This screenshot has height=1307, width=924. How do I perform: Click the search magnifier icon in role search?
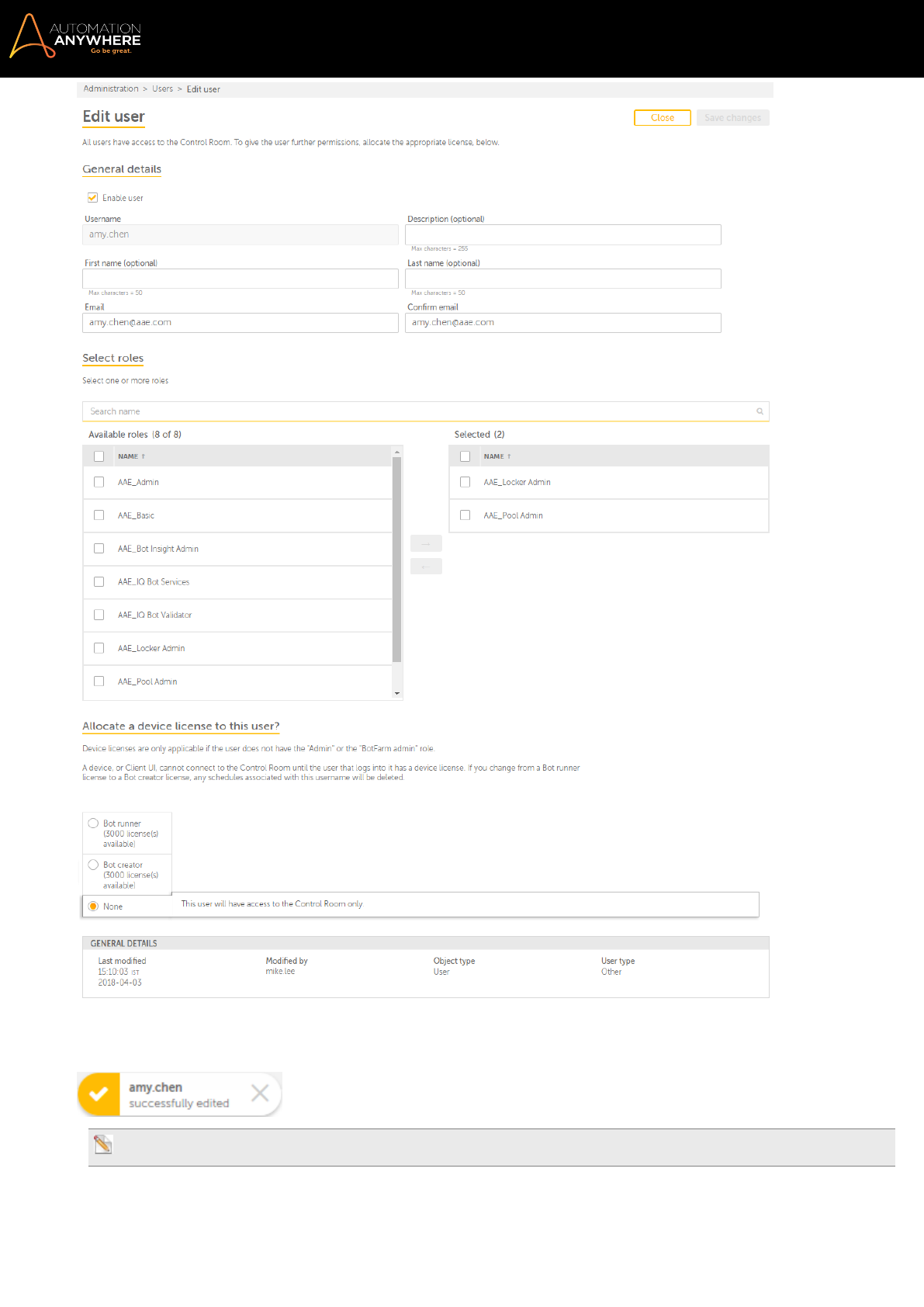(760, 411)
